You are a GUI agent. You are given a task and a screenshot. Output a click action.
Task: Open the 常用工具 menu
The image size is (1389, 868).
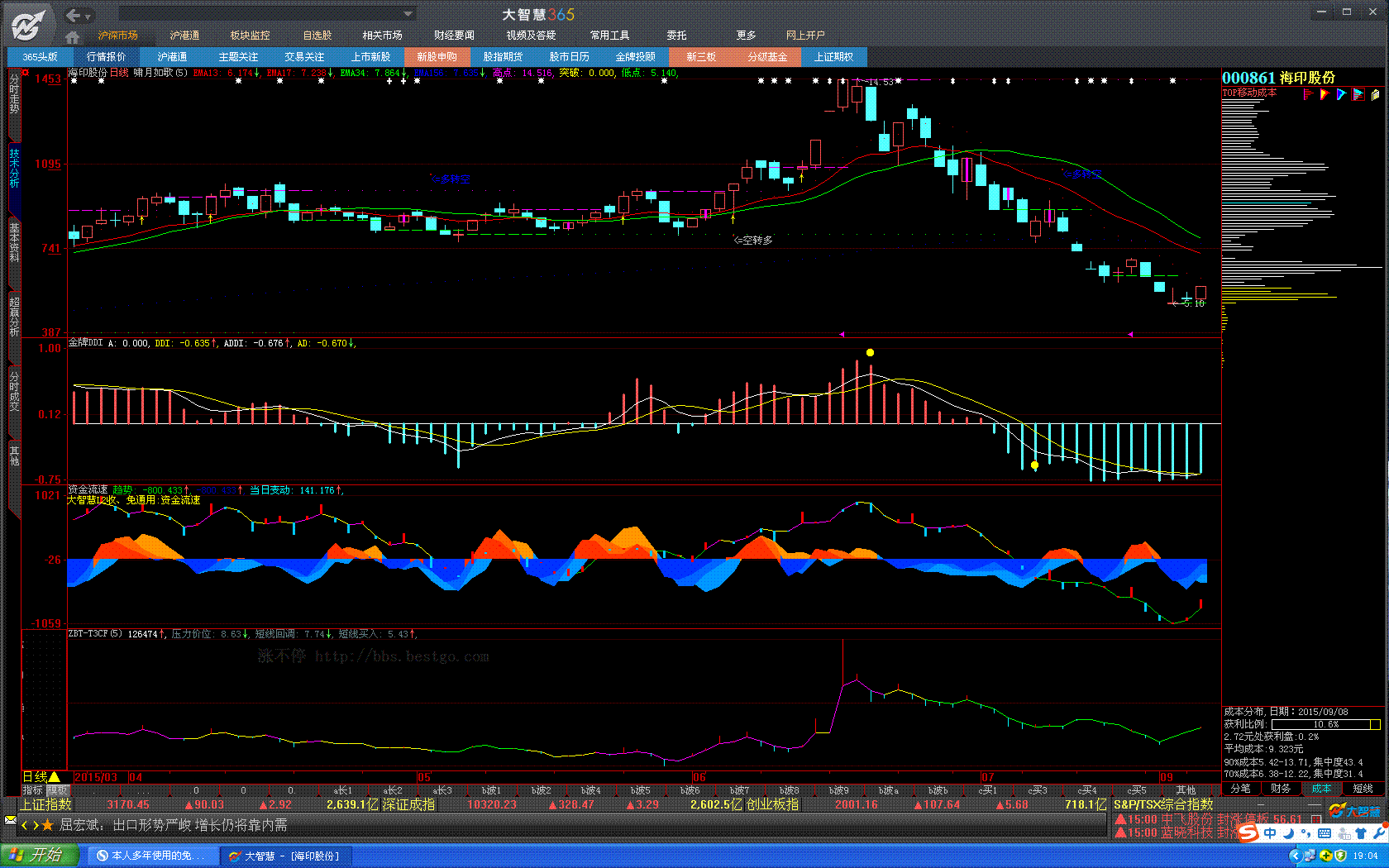(x=609, y=36)
